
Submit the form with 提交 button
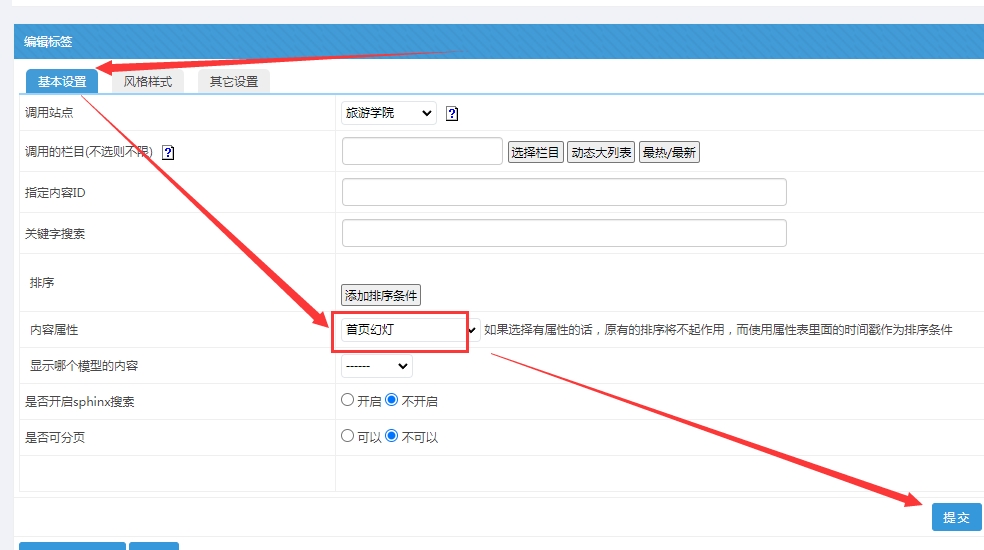[x=956, y=517]
